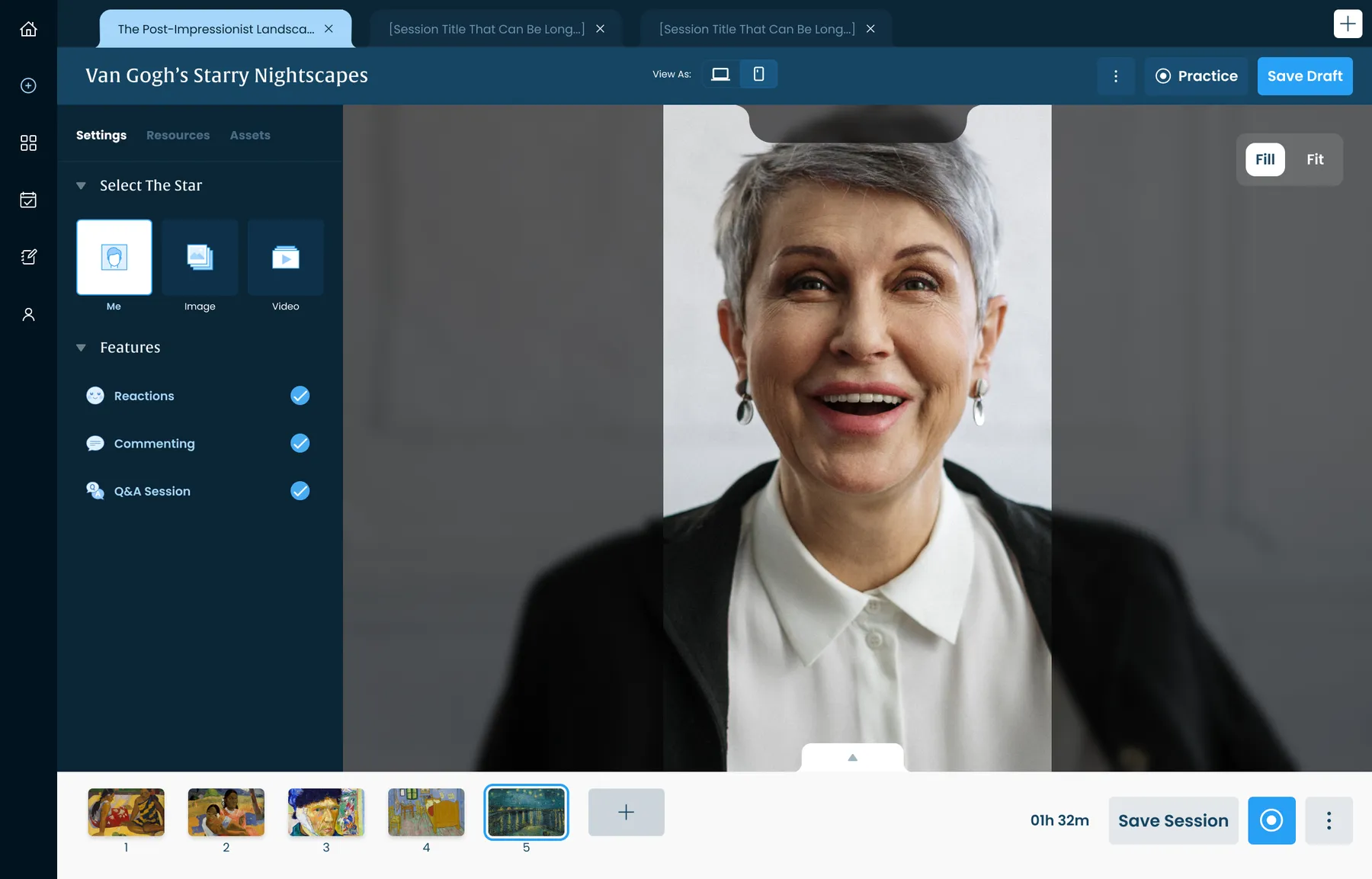Click the 01h 32m duration text
The image size is (1372, 879).
pyautogui.click(x=1059, y=820)
